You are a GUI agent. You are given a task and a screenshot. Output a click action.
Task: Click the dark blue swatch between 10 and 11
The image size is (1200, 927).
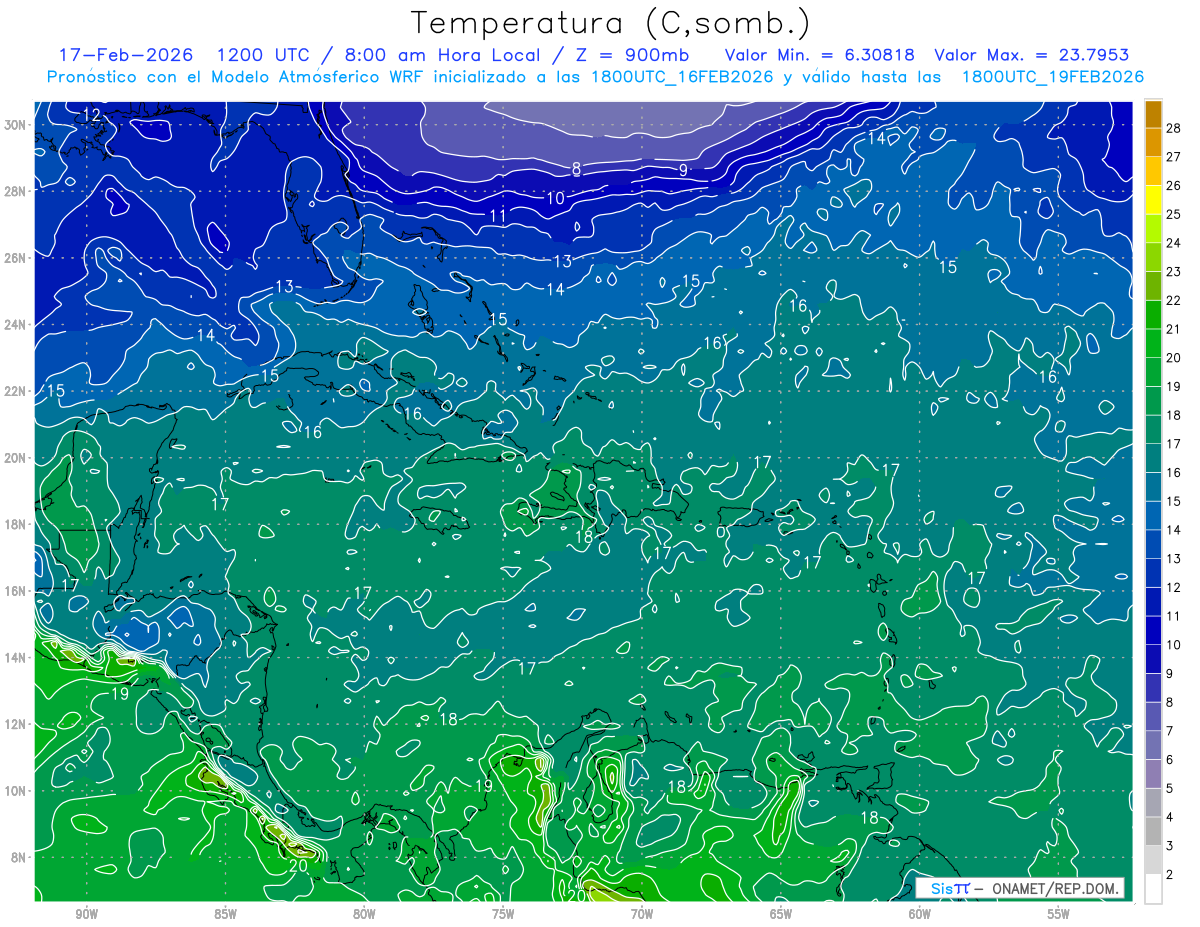1153,631
